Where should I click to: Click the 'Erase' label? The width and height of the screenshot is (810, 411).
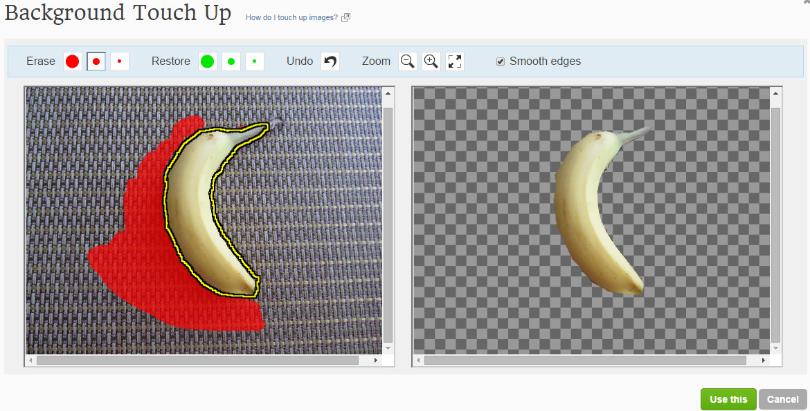pyautogui.click(x=41, y=61)
